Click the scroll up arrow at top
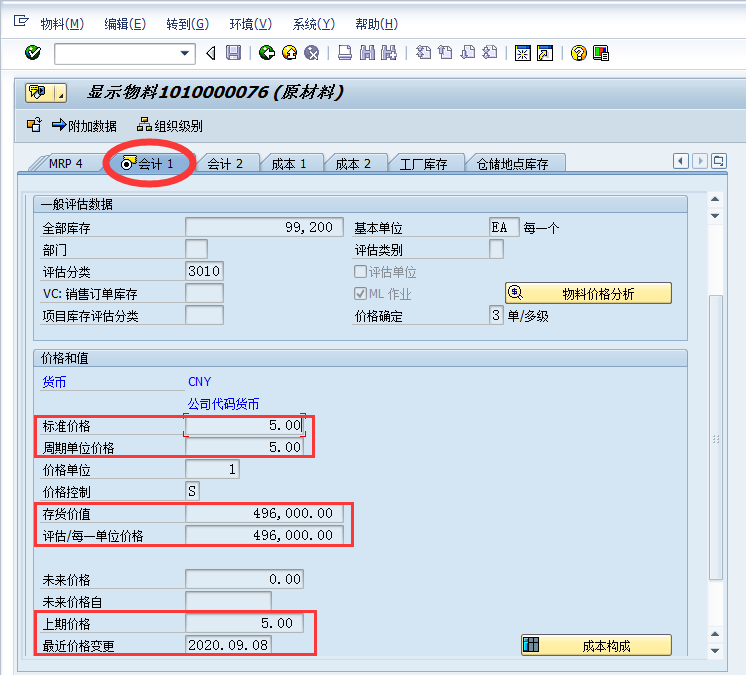 click(x=715, y=199)
